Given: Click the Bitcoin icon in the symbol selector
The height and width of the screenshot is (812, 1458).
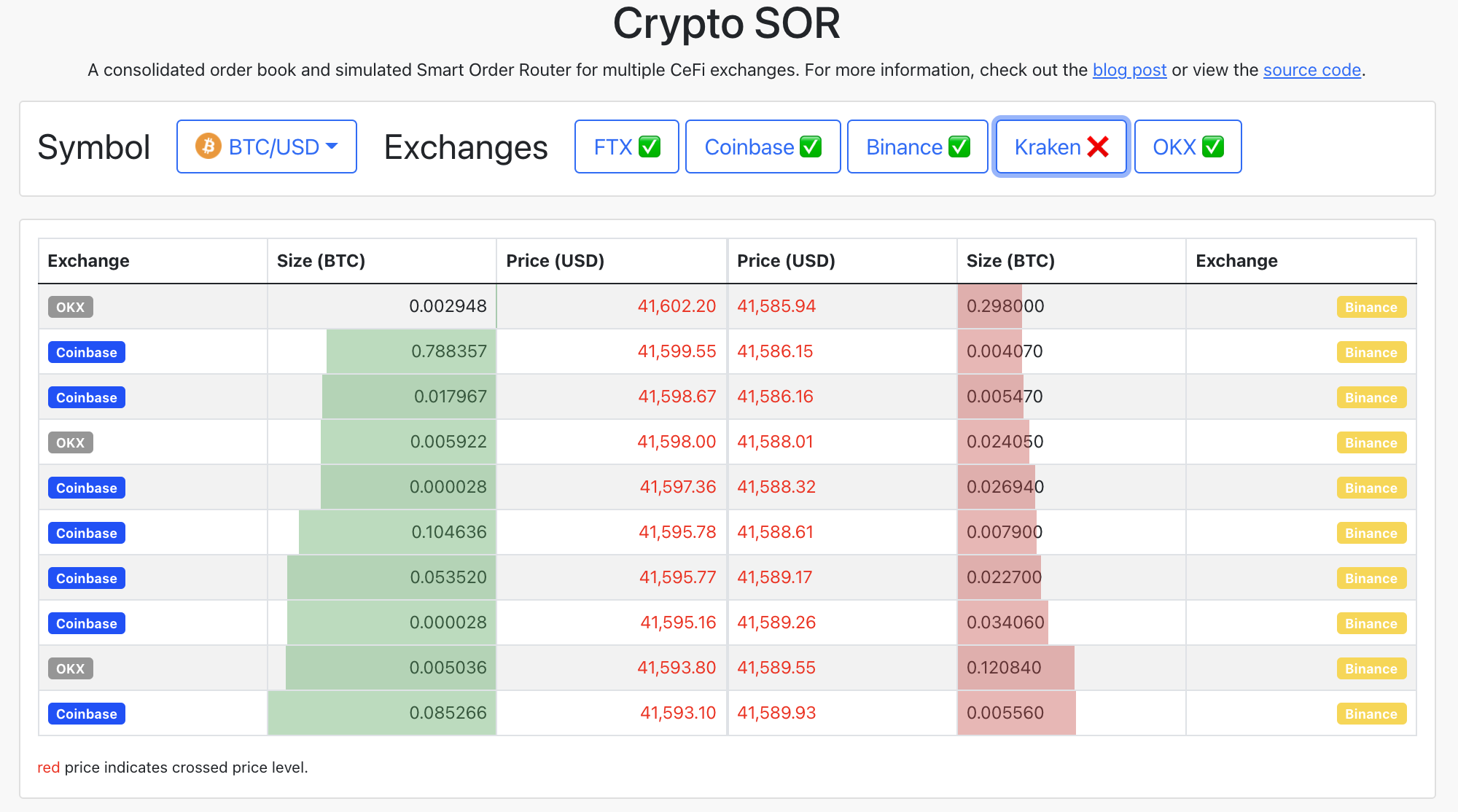Looking at the screenshot, I should [208, 147].
